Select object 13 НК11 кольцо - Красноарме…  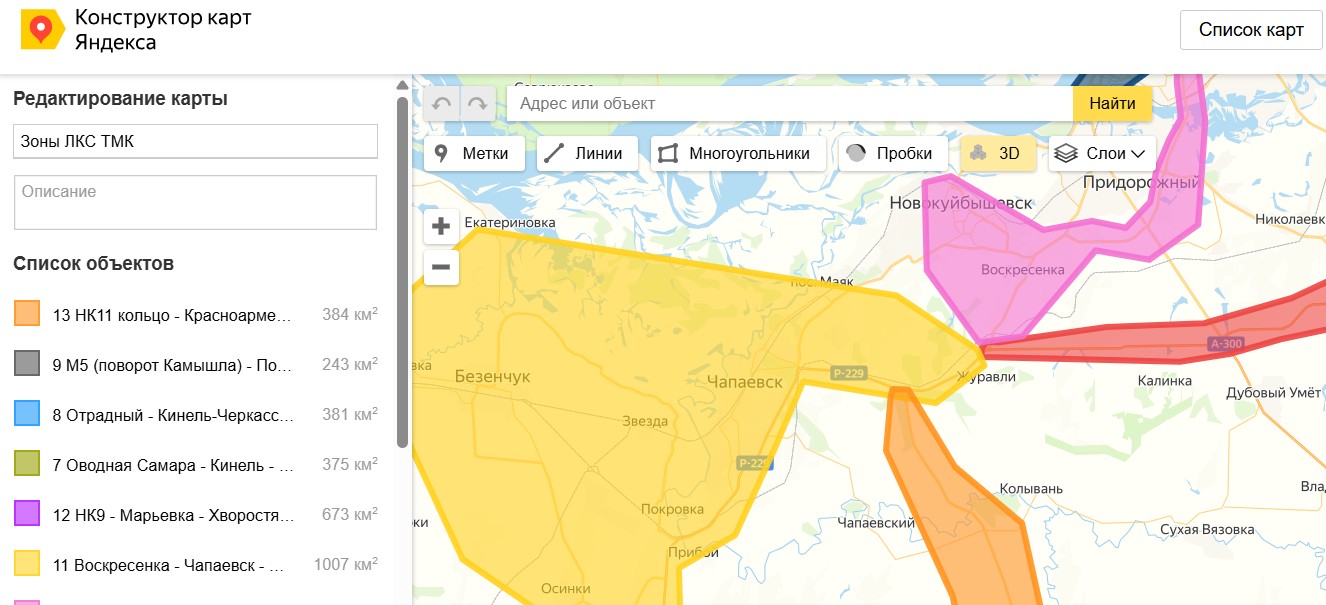172,315
